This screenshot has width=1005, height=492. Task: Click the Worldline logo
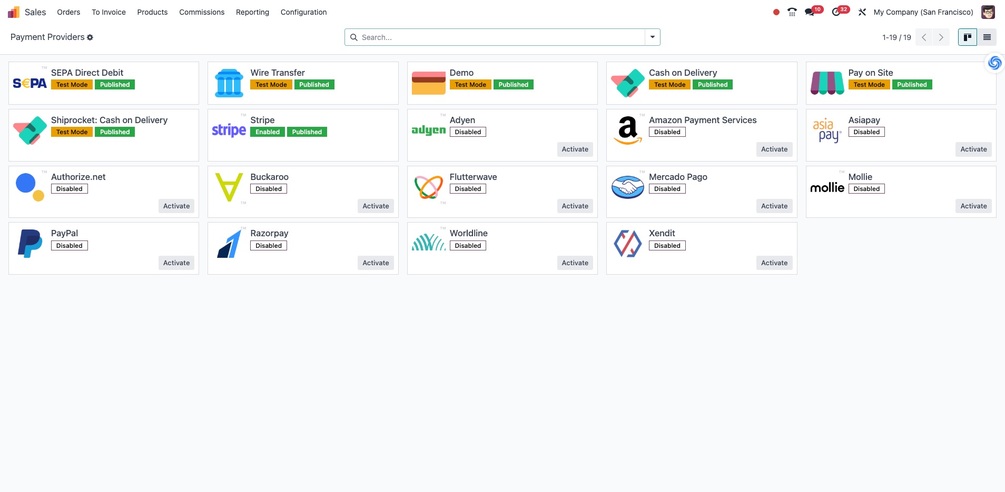(428, 242)
